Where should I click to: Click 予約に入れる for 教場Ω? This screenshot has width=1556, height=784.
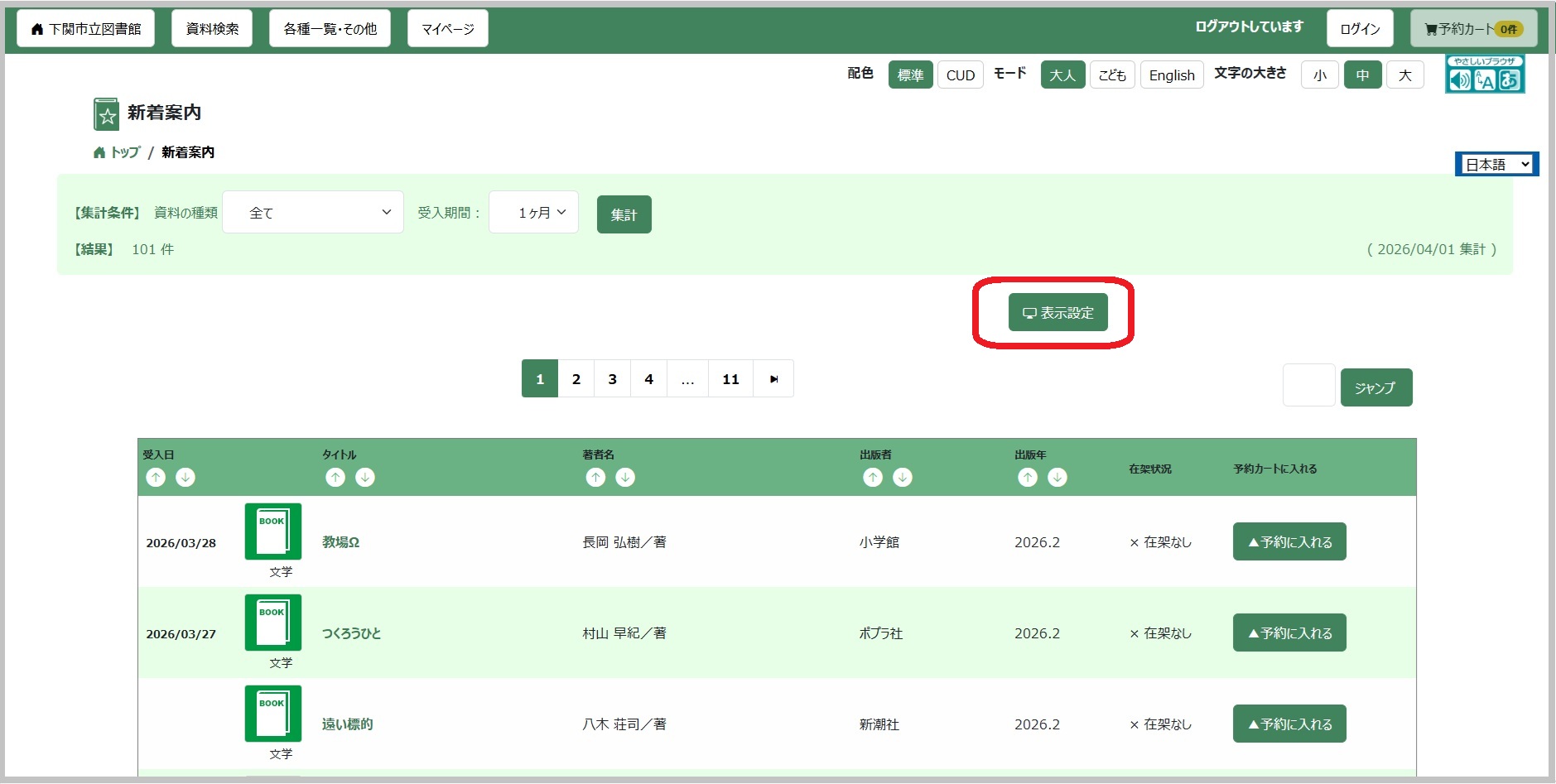pos(1289,541)
